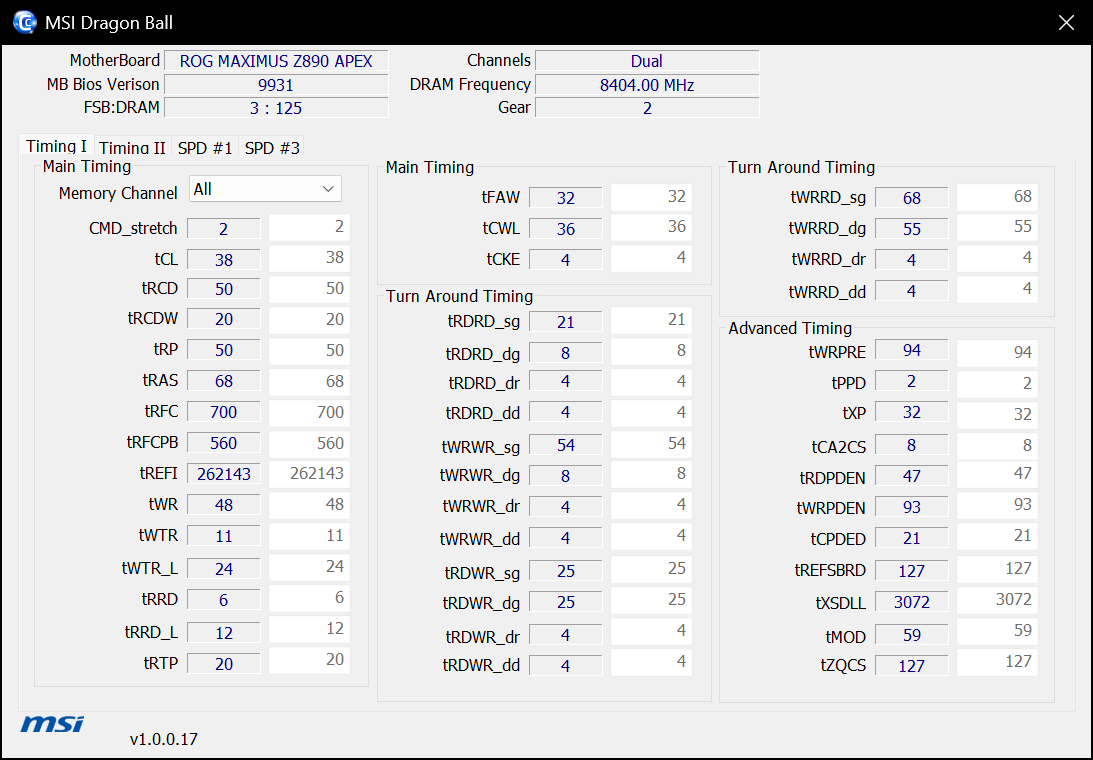Close the MSI Dragon Ball window
Screen dimensions: 1093x760
[1066, 22]
